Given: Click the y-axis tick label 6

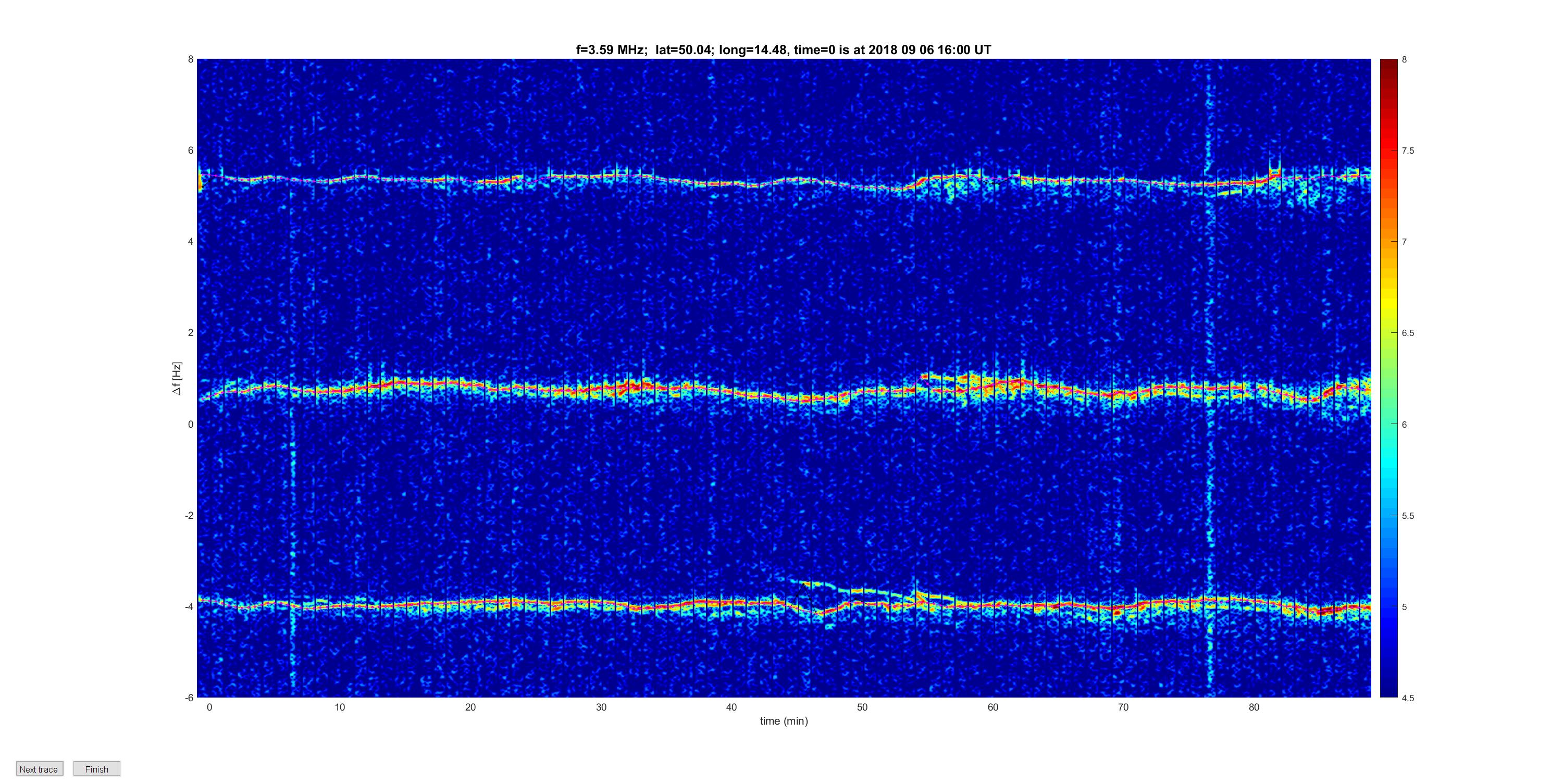Looking at the screenshot, I should click(191, 151).
